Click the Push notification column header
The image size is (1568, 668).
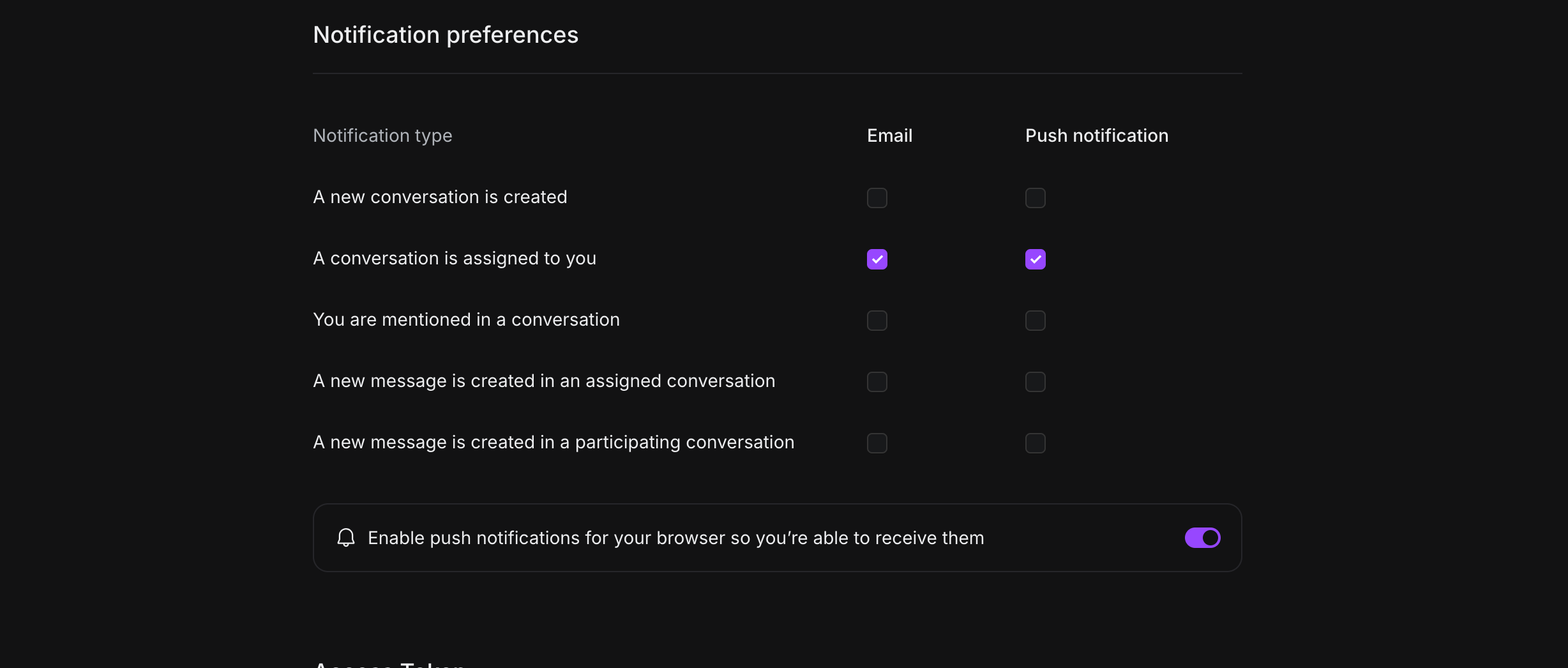1096,135
